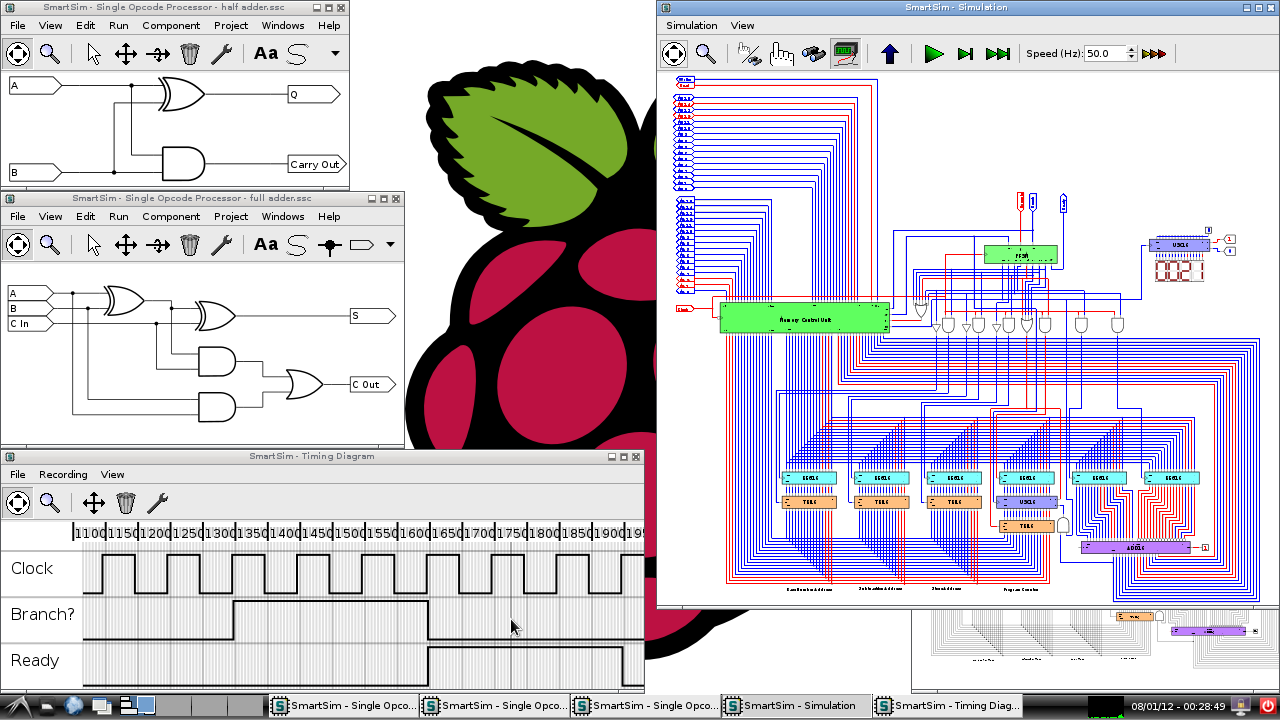This screenshot has width=1280, height=720.
Task: Click the Branch? signal label
Action: [x=43, y=614]
